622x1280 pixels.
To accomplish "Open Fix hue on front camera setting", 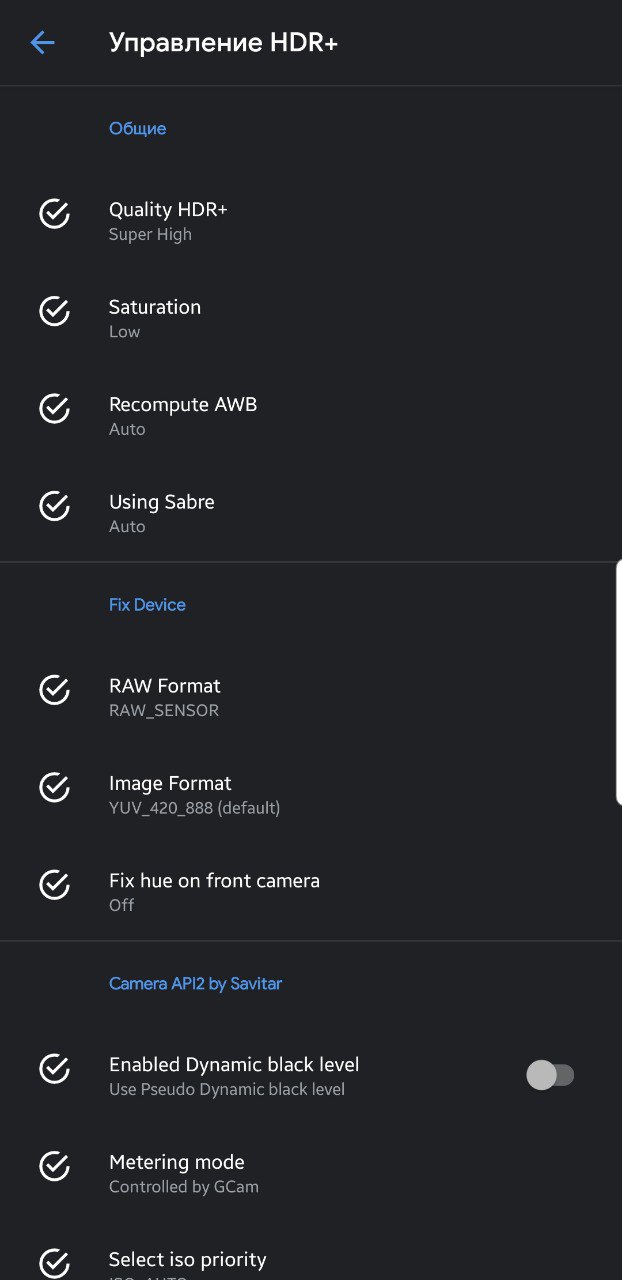I will [x=311, y=891].
